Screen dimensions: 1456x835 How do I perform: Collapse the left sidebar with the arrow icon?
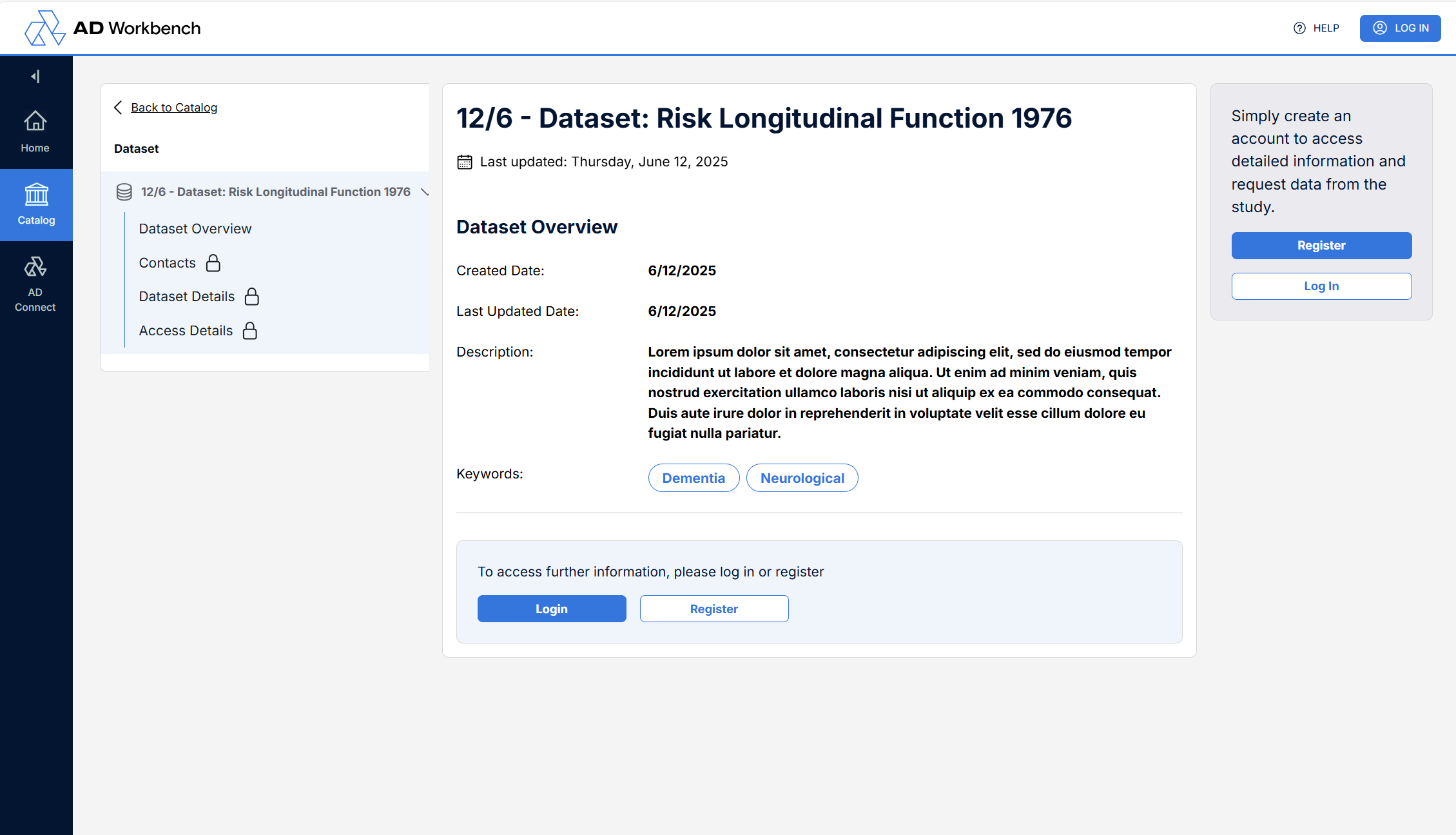pyautogui.click(x=35, y=77)
